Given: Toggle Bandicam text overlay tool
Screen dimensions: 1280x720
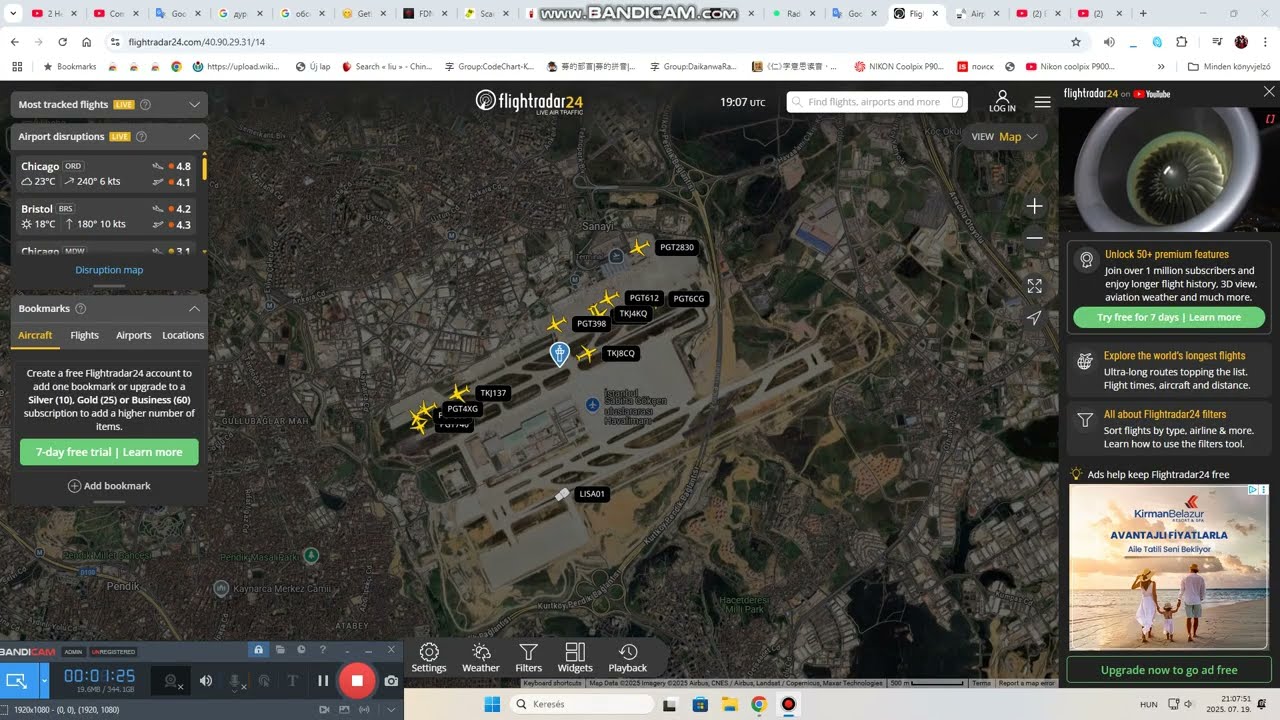Looking at the screenshot, I should [293, 681].
